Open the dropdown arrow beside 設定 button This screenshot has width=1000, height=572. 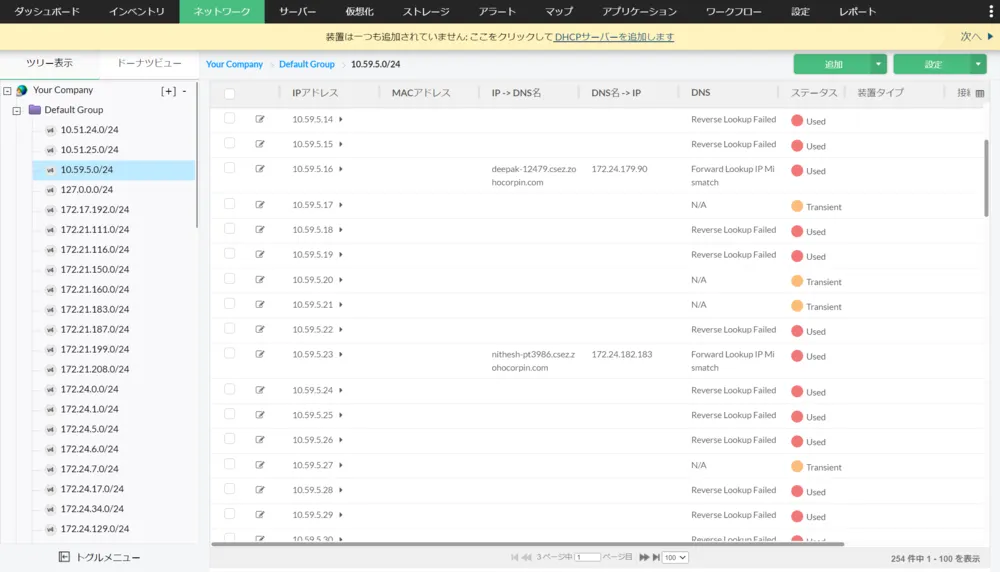point(978,64)
